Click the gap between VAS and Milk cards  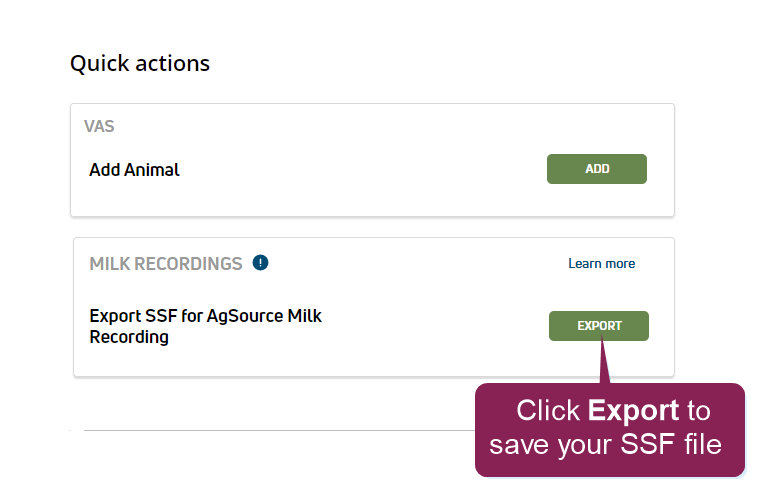point(372,228)
